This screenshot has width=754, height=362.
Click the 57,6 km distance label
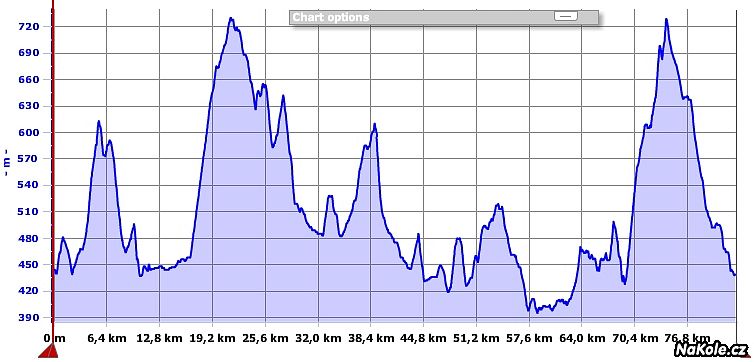tap(530, 338)
